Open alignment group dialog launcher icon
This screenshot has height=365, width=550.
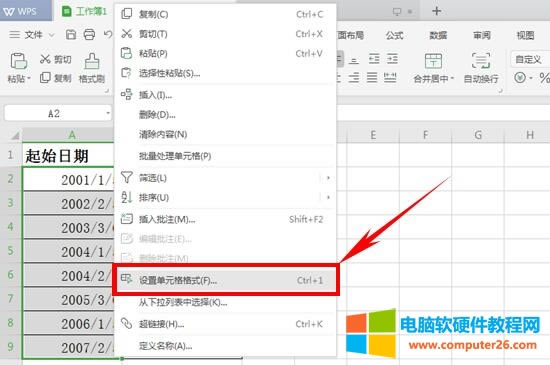(x=501, y=91)
